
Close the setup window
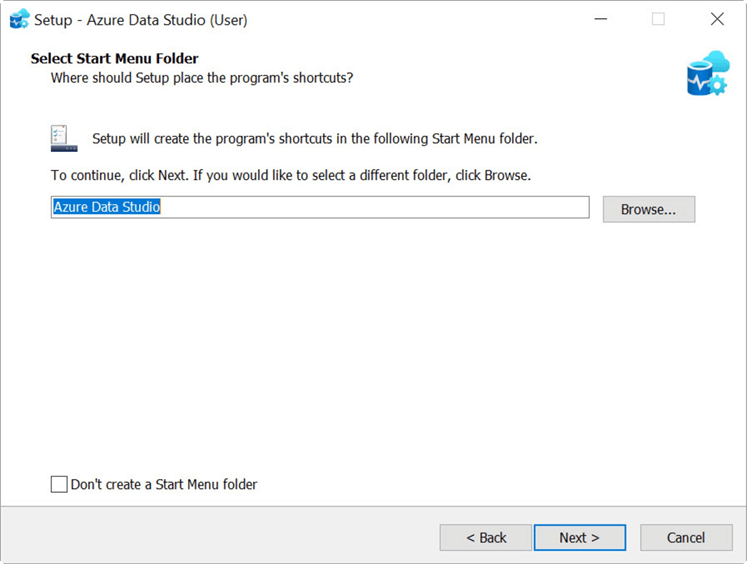pos(717,19)
